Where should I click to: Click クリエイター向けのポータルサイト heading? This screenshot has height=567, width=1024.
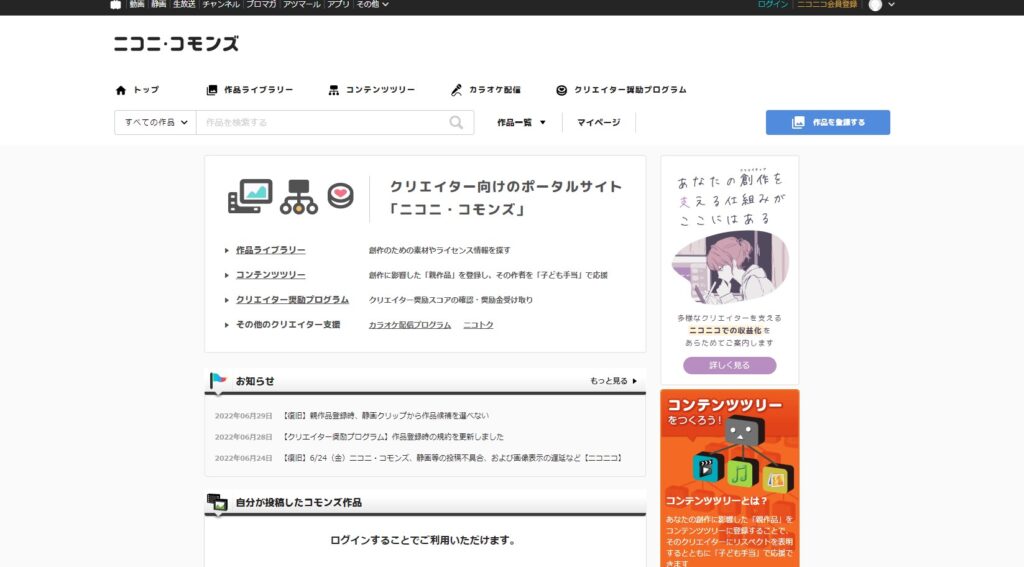pyautogui.click(x=505, y=198)
